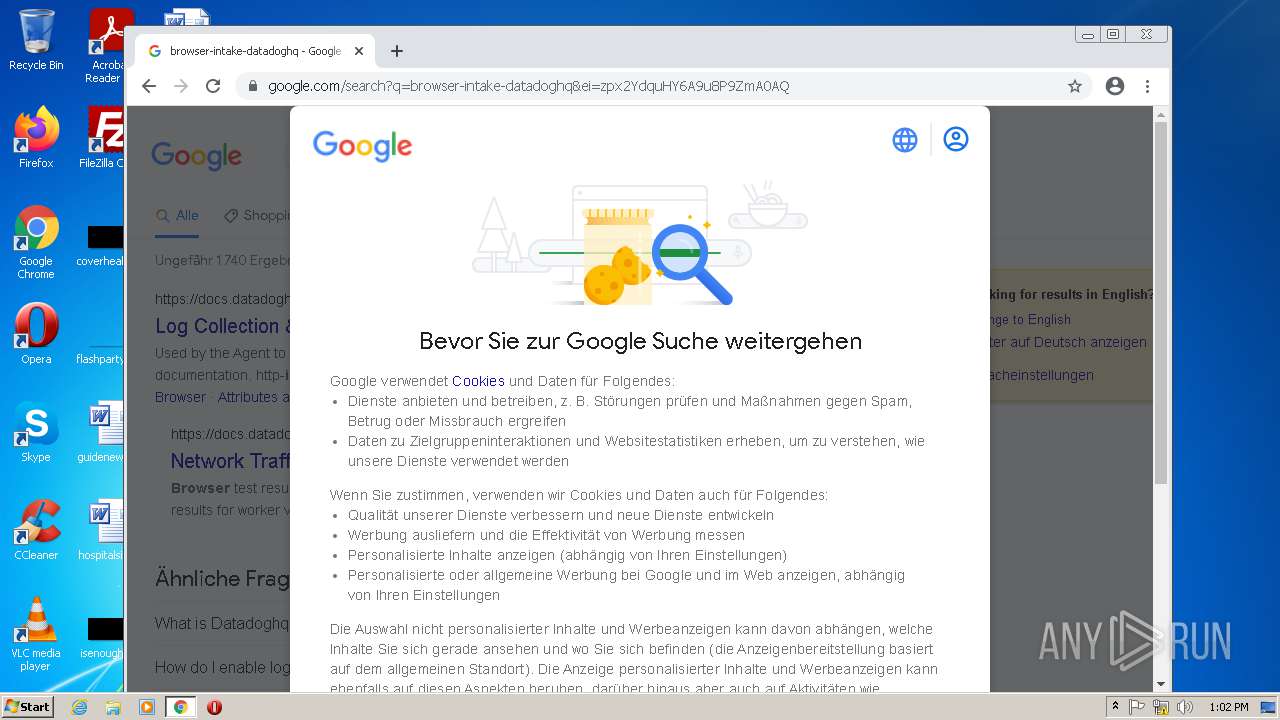Click weiter auf Deutsch anzeigen link
This screenshot has height=720, width=1280.
click(1068, 342)
